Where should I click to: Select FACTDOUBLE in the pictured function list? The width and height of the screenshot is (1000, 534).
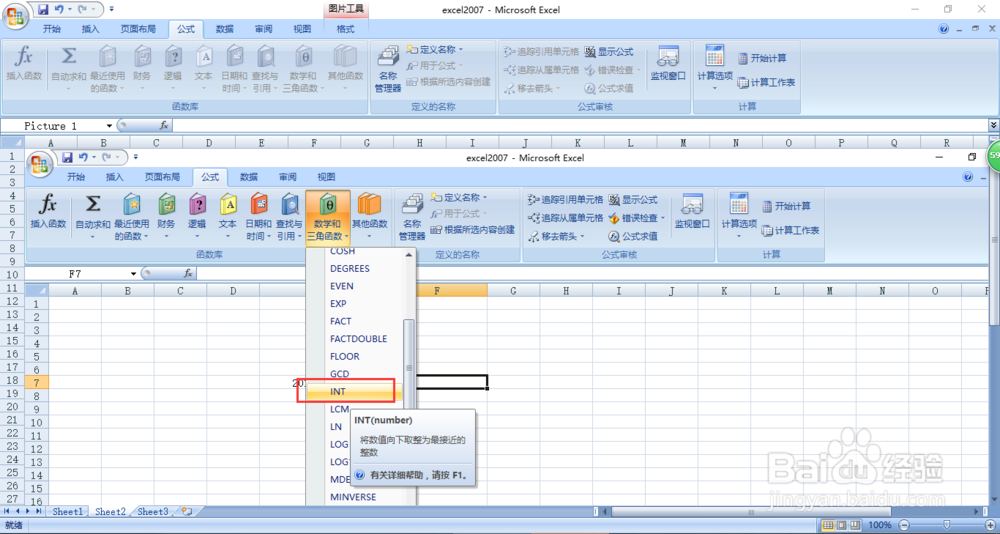(358, 339)
